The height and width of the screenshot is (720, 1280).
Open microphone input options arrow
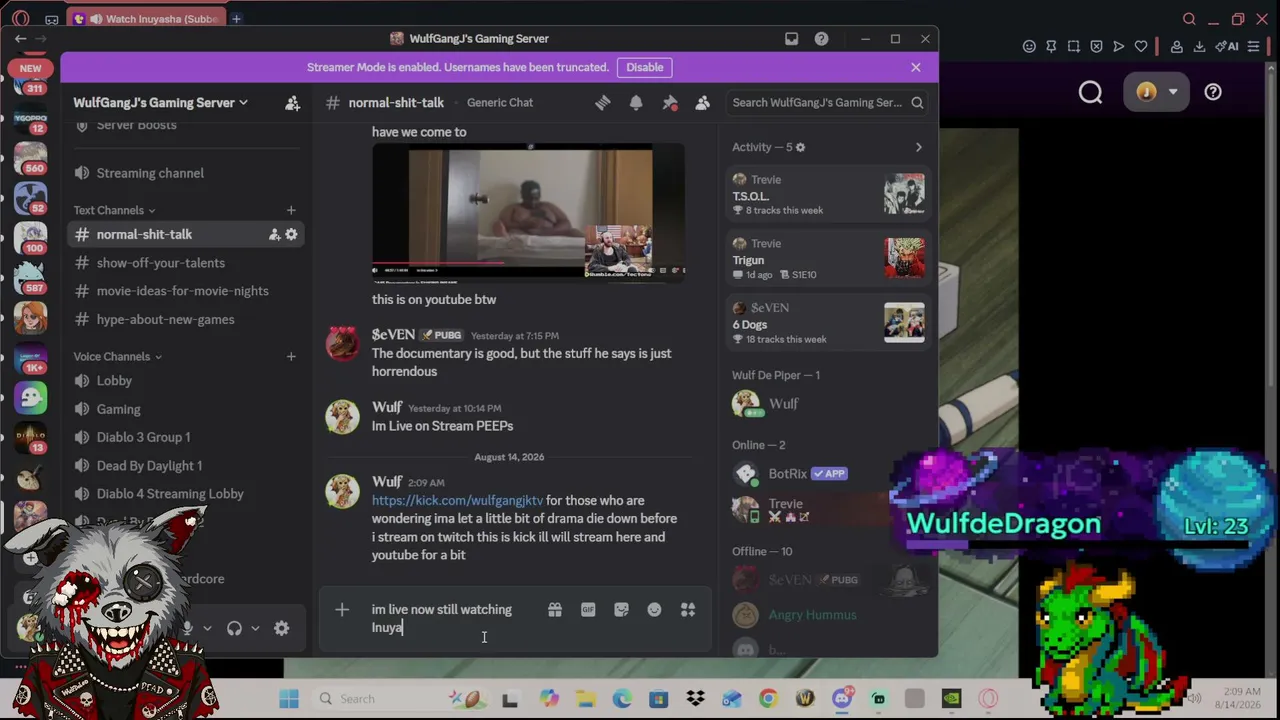[x=207, y=628]
